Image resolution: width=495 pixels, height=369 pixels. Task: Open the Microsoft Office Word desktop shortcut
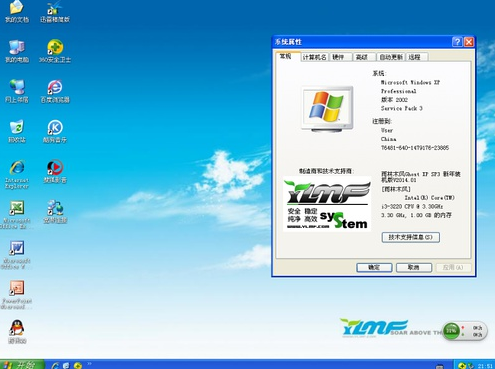(x=17, y=255)
